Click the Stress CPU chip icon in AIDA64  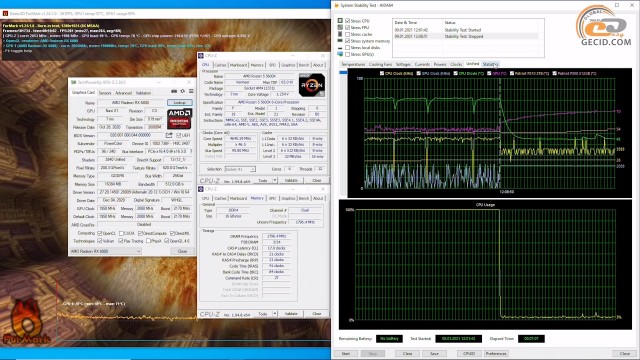(340, 20)
